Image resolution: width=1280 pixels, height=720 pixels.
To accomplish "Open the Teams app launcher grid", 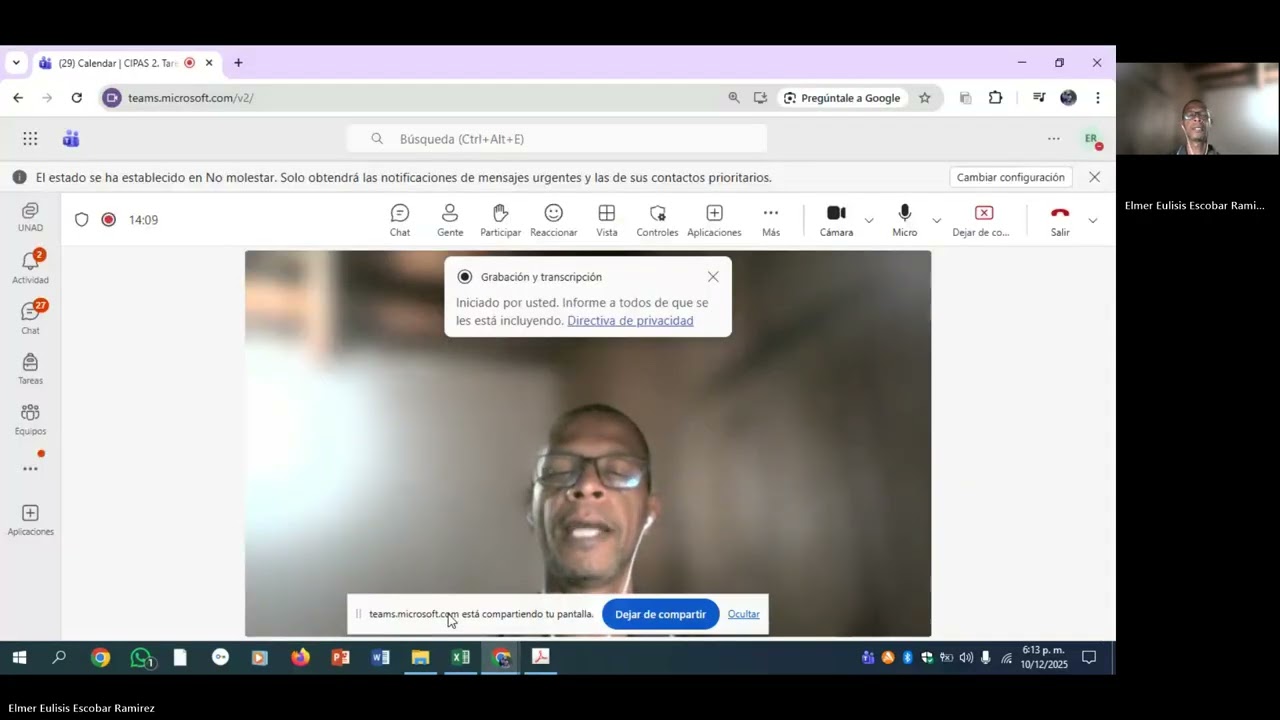I will (x=30, y=139).
